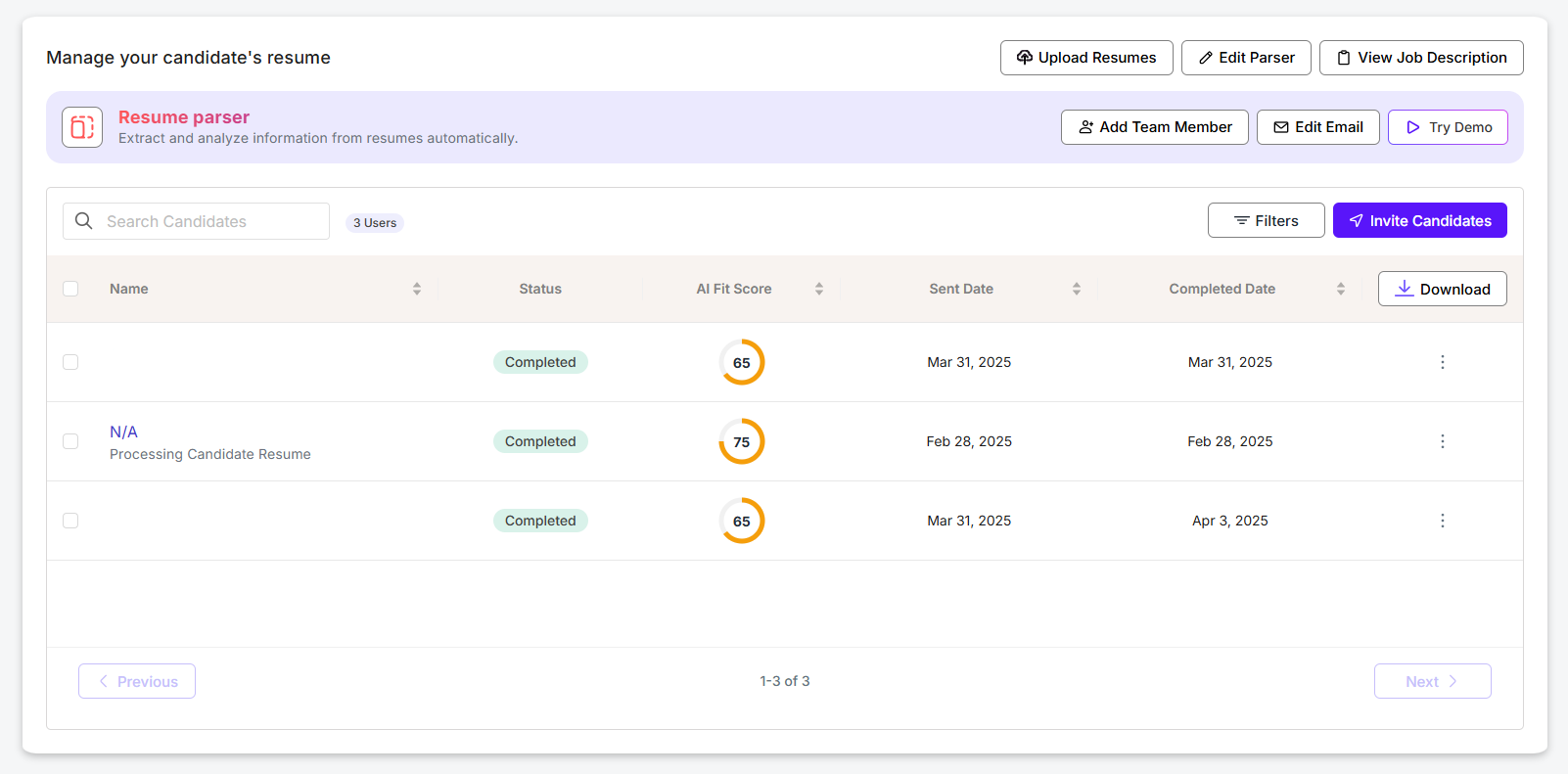Viewport: 1568px width, 774px height.
Task: Open three-dot menu for the Apr 3 completed row
Action: point(1442,521)
